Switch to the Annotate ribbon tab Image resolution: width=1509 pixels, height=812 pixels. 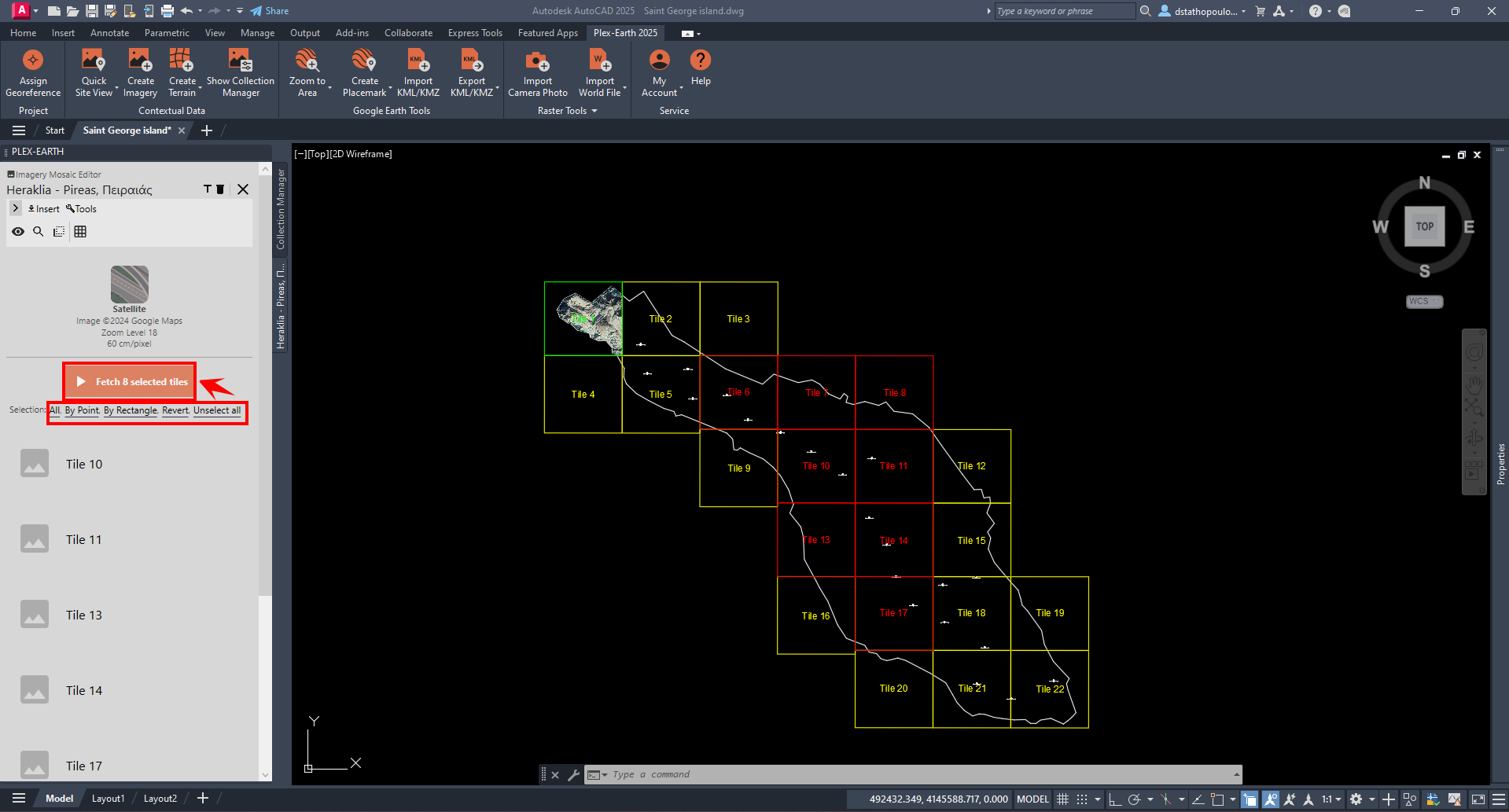[109, 33]
